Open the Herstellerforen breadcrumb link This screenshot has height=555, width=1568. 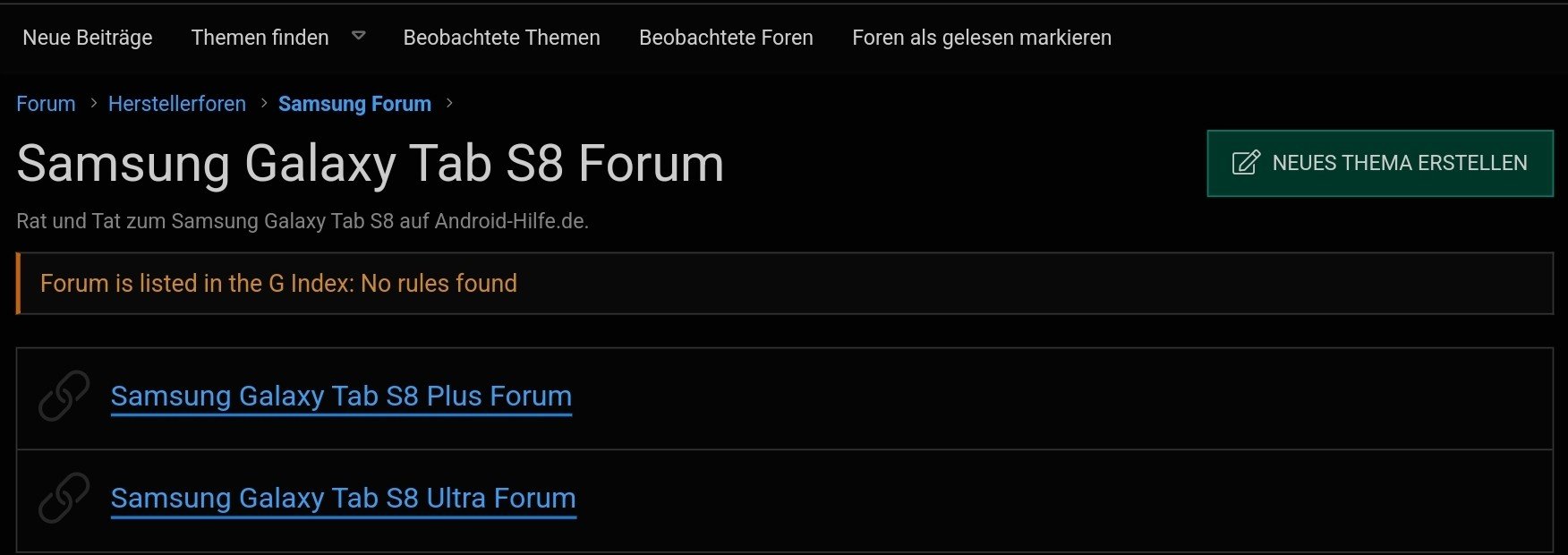point(177,104)
